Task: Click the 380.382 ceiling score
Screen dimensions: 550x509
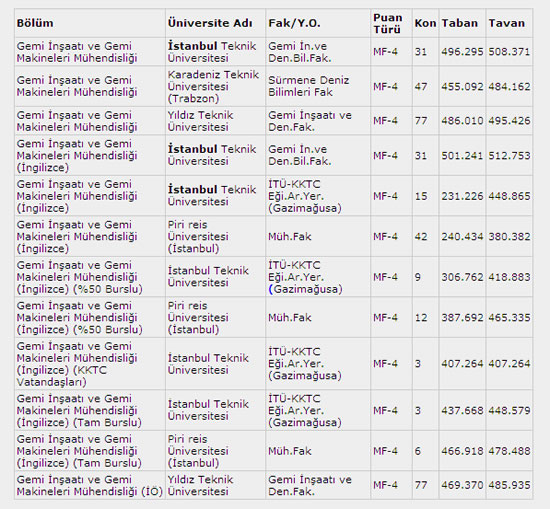Action: point(509,236)
